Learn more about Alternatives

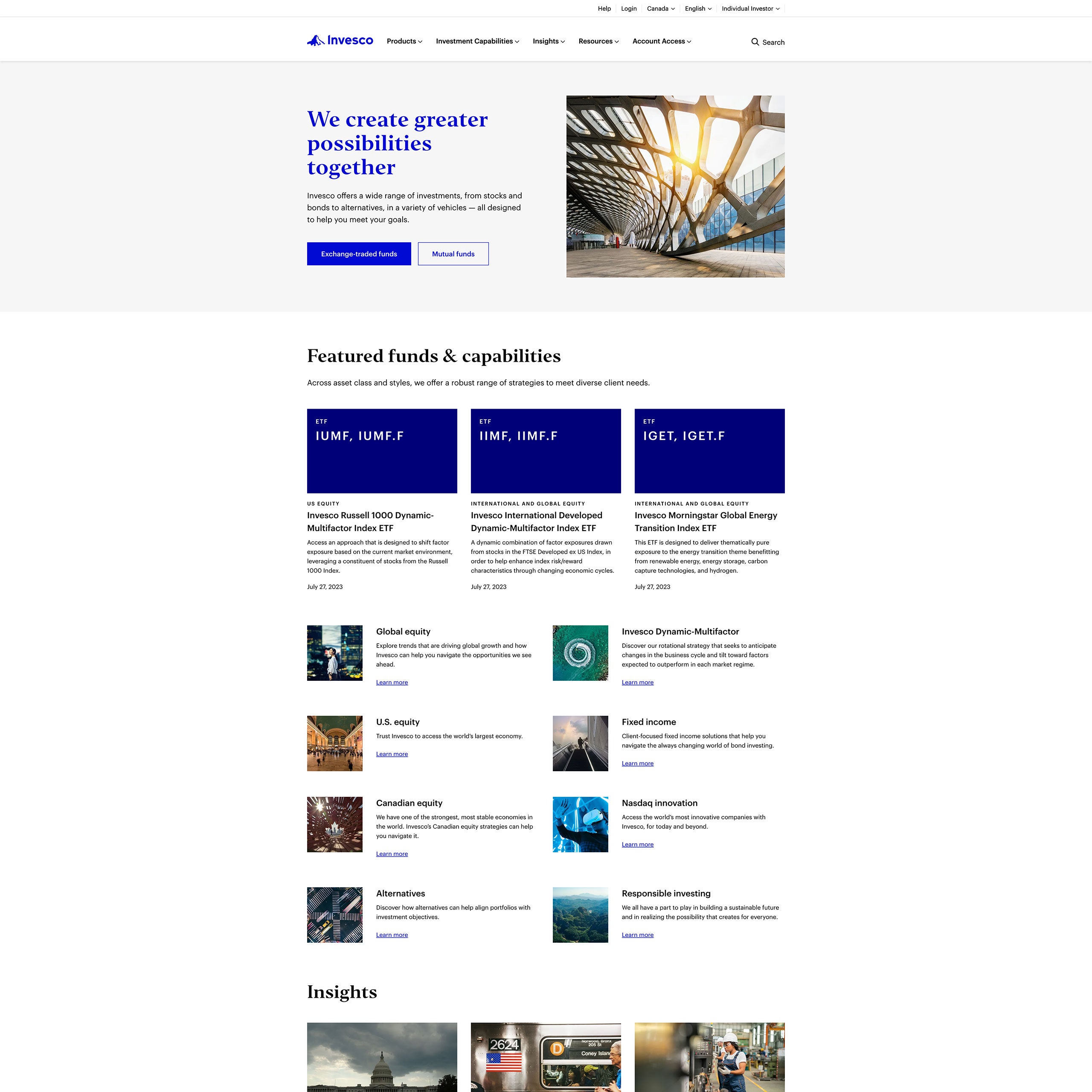392,935
